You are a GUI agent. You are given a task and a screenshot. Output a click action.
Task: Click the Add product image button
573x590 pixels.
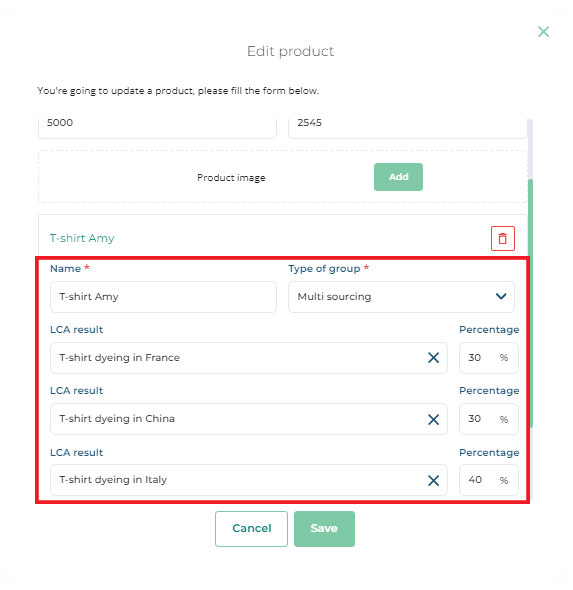click(398, 177)
